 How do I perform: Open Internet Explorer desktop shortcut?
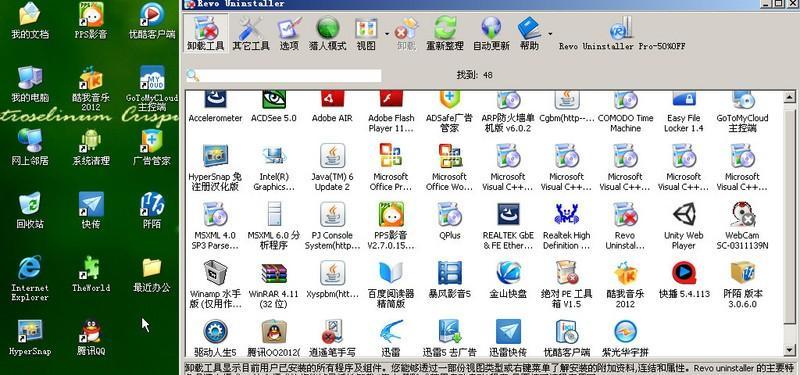point(30,279)
